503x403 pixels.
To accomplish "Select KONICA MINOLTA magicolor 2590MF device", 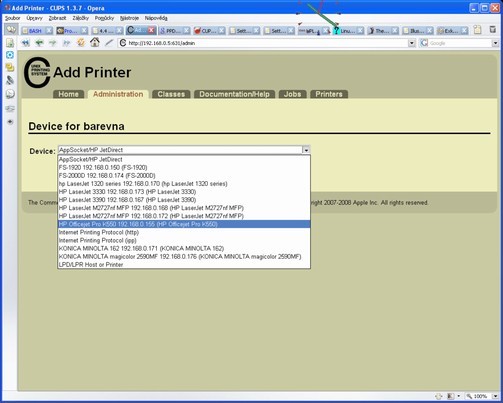I will click(x=184, y=257).
